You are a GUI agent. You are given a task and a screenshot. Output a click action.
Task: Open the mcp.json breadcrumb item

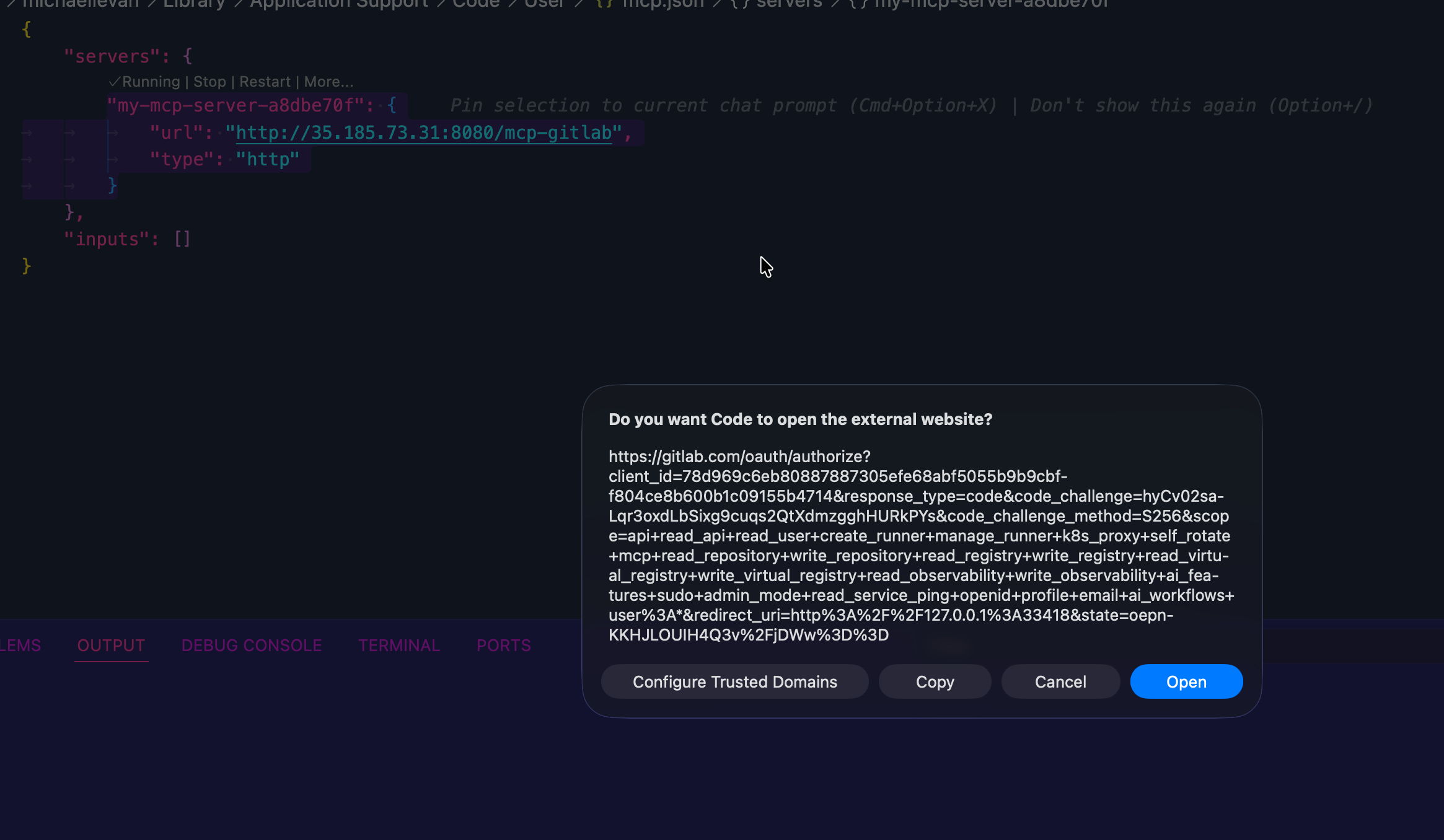pyautogui.click(x=663, y=4)
